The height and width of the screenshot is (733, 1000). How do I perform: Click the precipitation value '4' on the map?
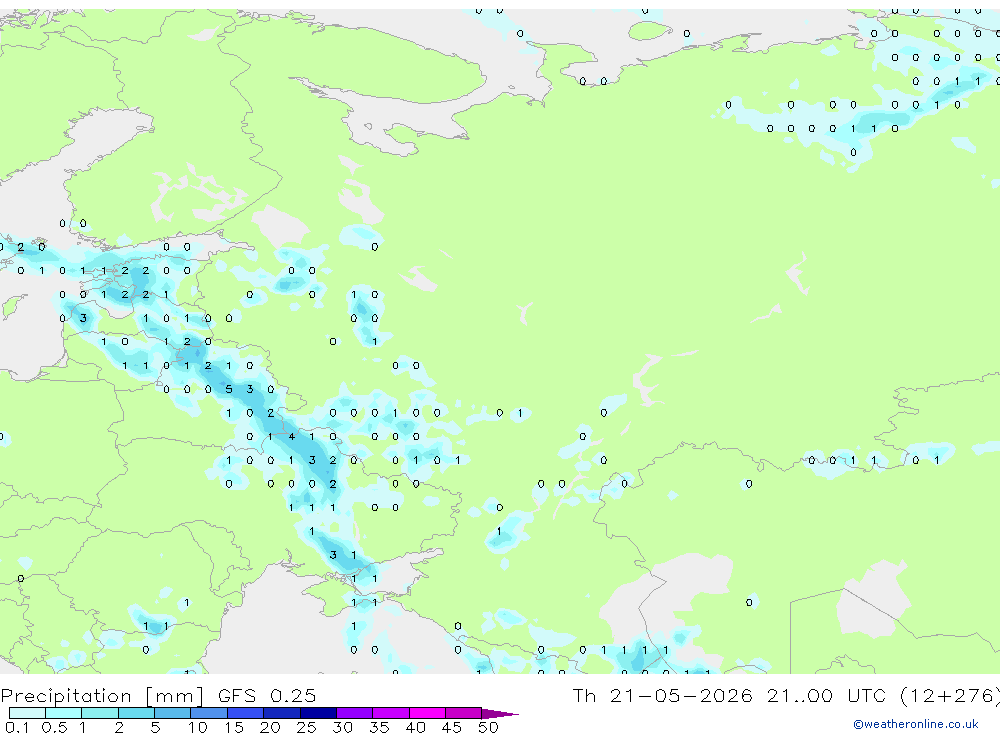pyautogui.click(x=291, y=436)
